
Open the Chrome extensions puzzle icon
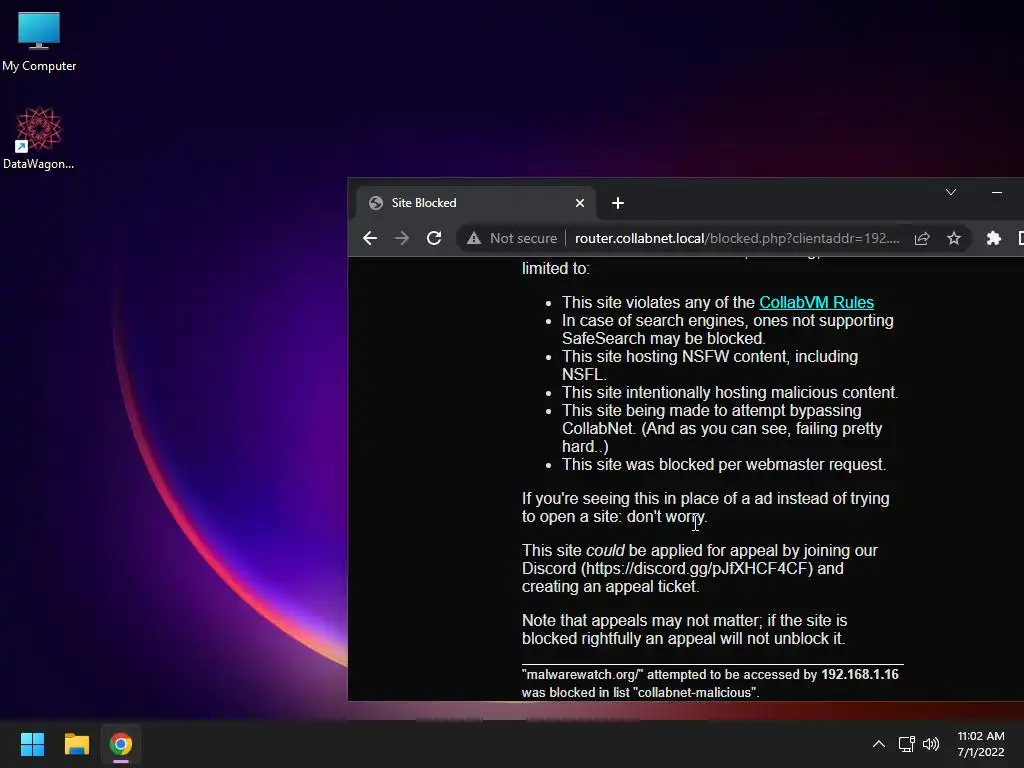pos(993,238)
